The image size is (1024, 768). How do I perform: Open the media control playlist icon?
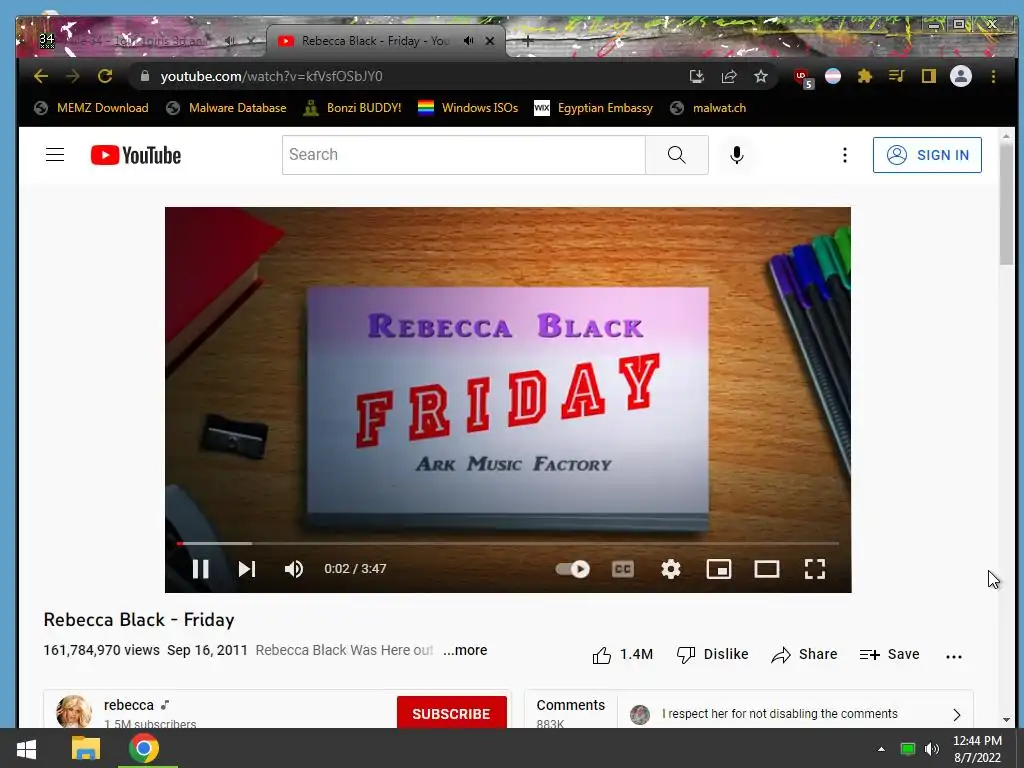tap(897, 76)
